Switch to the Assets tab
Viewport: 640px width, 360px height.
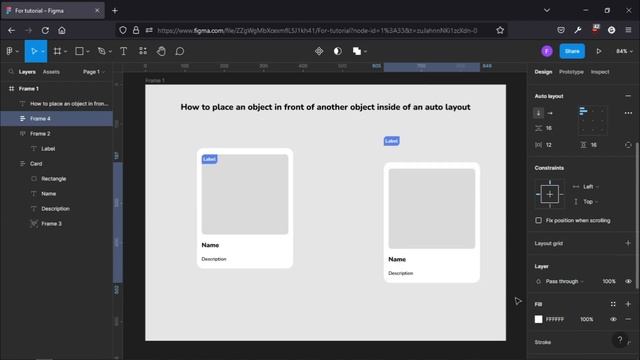(x=51, y=72)
